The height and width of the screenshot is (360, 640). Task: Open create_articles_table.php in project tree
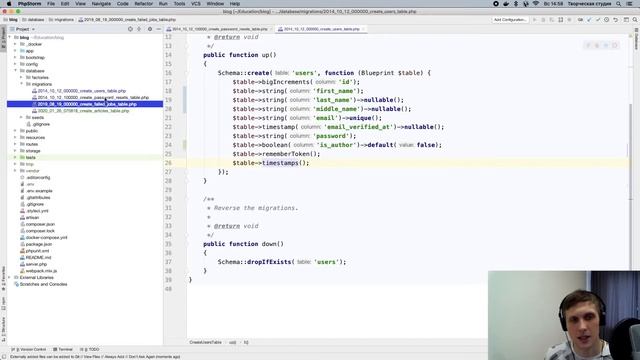point(83,111)
